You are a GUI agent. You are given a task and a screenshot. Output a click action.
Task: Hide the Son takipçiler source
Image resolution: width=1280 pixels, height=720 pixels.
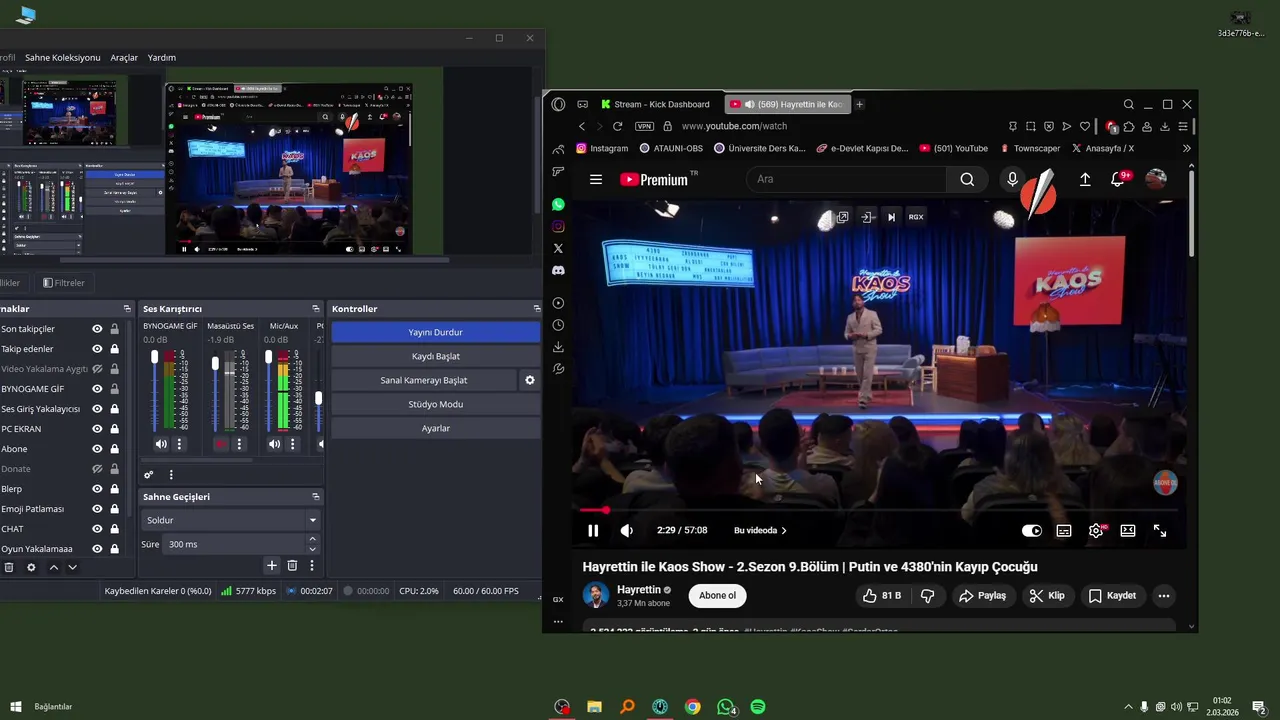click(97, 329)
